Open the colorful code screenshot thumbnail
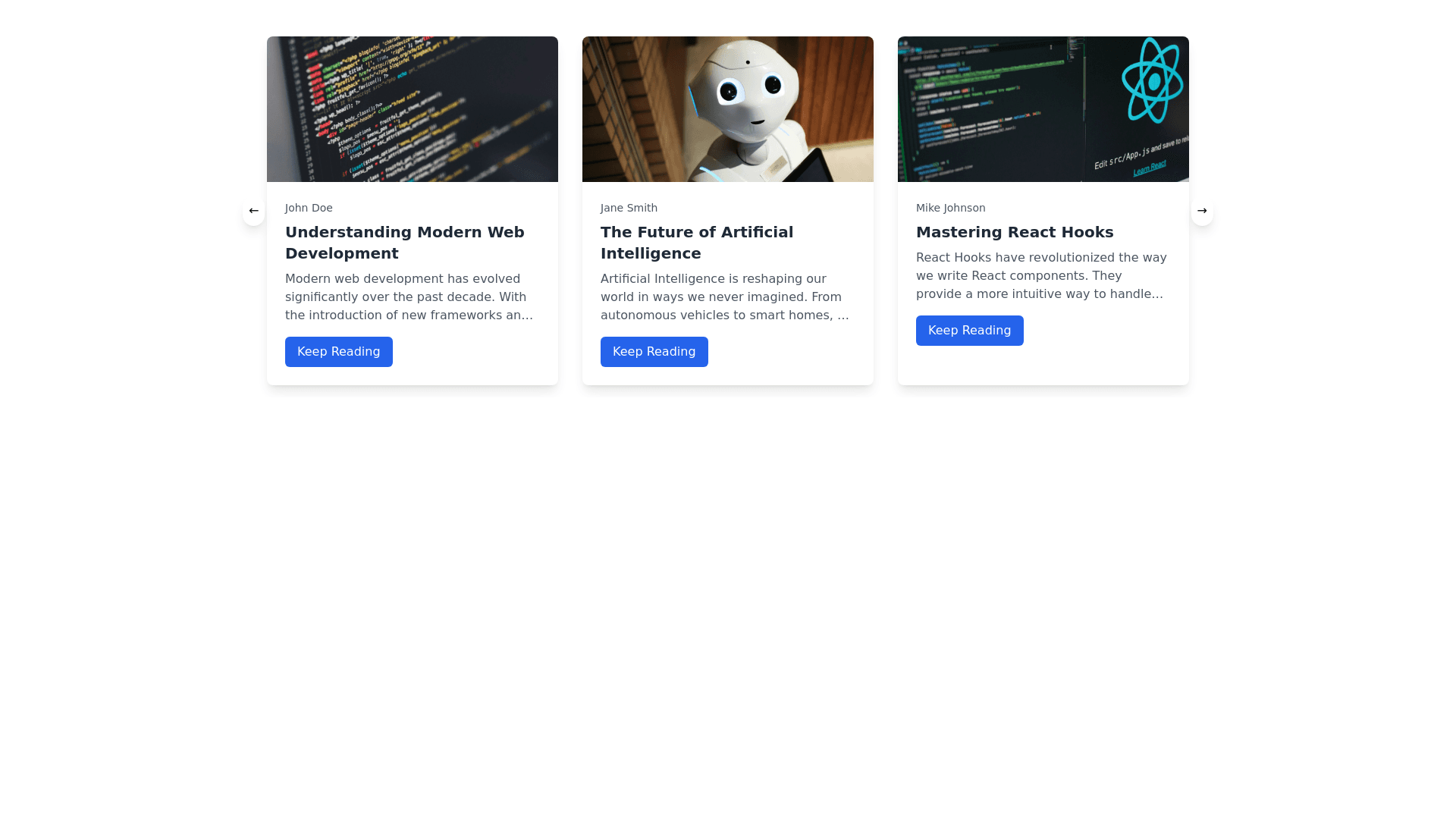1456x819 pixels. tap(412, 109)
